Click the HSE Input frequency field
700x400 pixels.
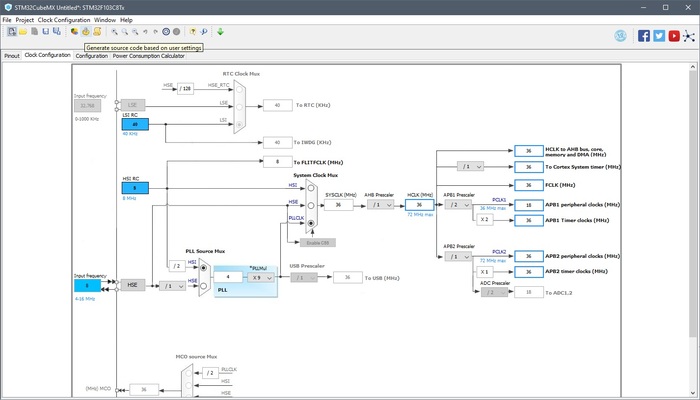click(x=88, y=285)
